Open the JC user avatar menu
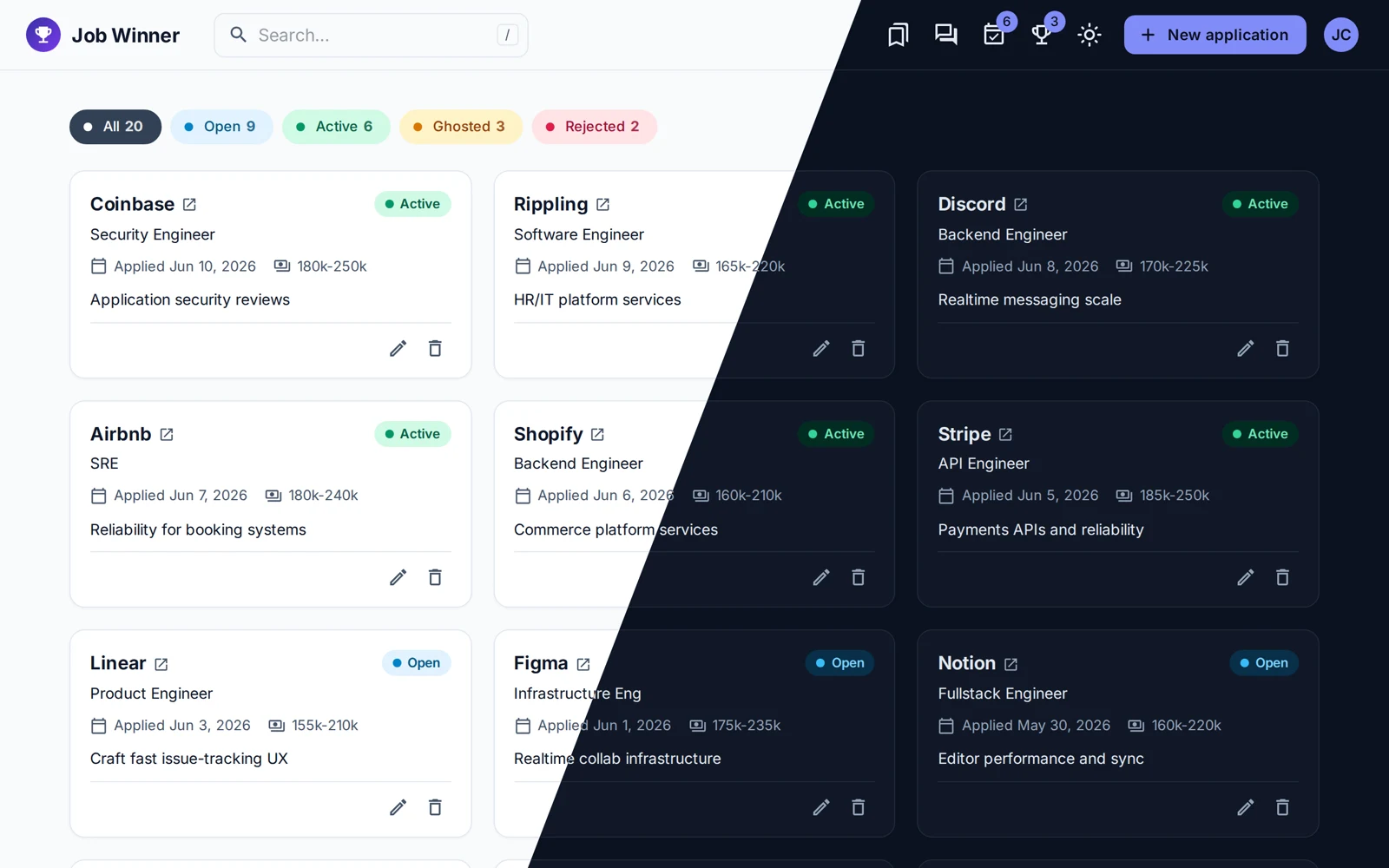Viewport: 1389px width, 868px height. pyautogui.click(x=1341, y=35)
